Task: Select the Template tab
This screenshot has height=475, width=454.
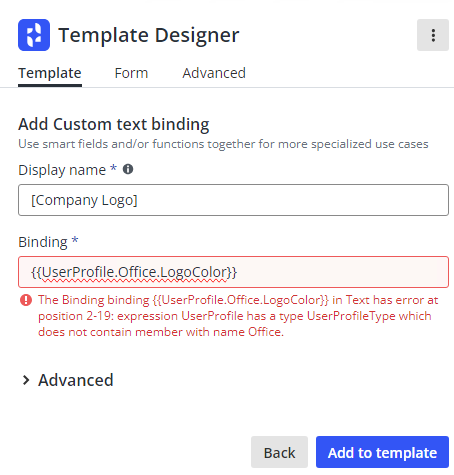Action: coord(50,73)
